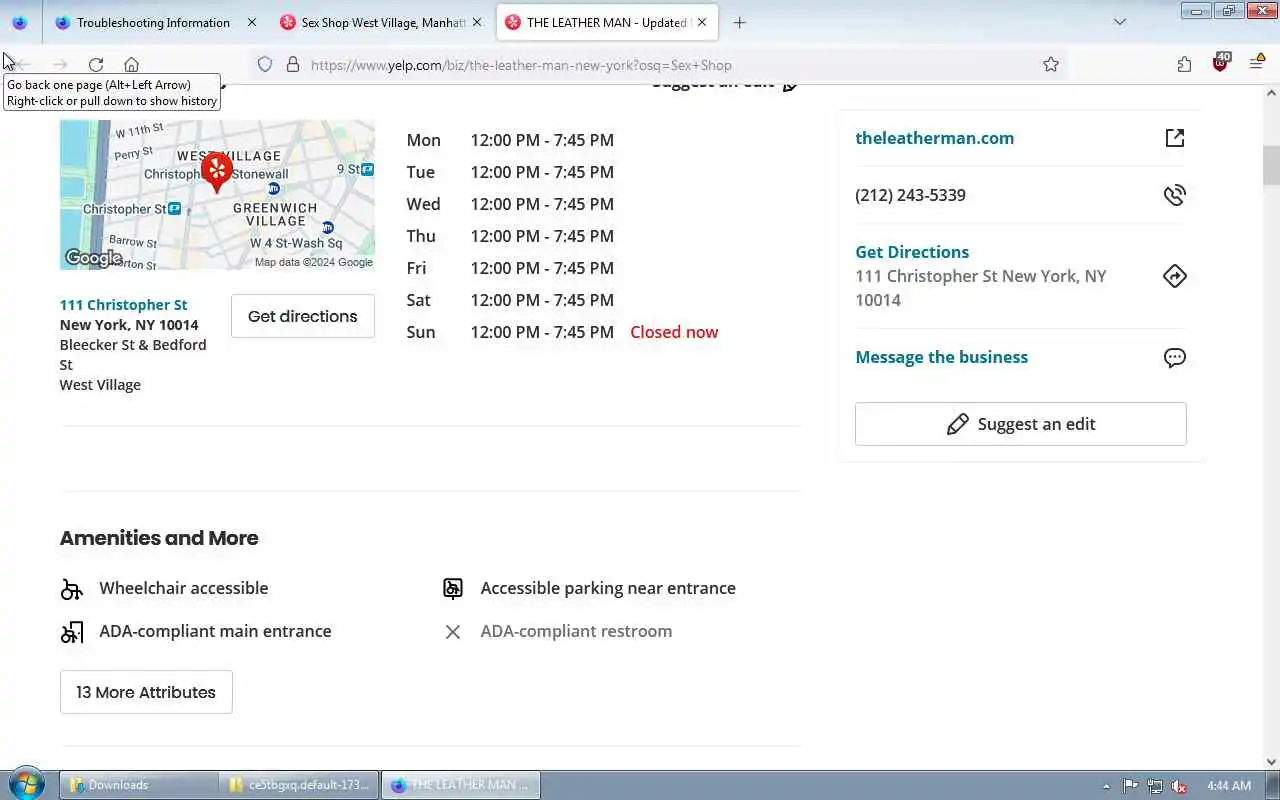Open the Get Directions link
Screen dimensions: 1280x800
[x=912, y=252]
